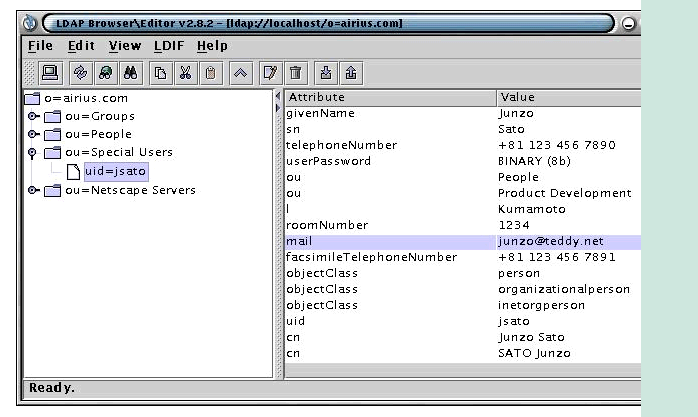Open the LDIF menu
This screenshot has width=698, height=417.
point(169,46)
